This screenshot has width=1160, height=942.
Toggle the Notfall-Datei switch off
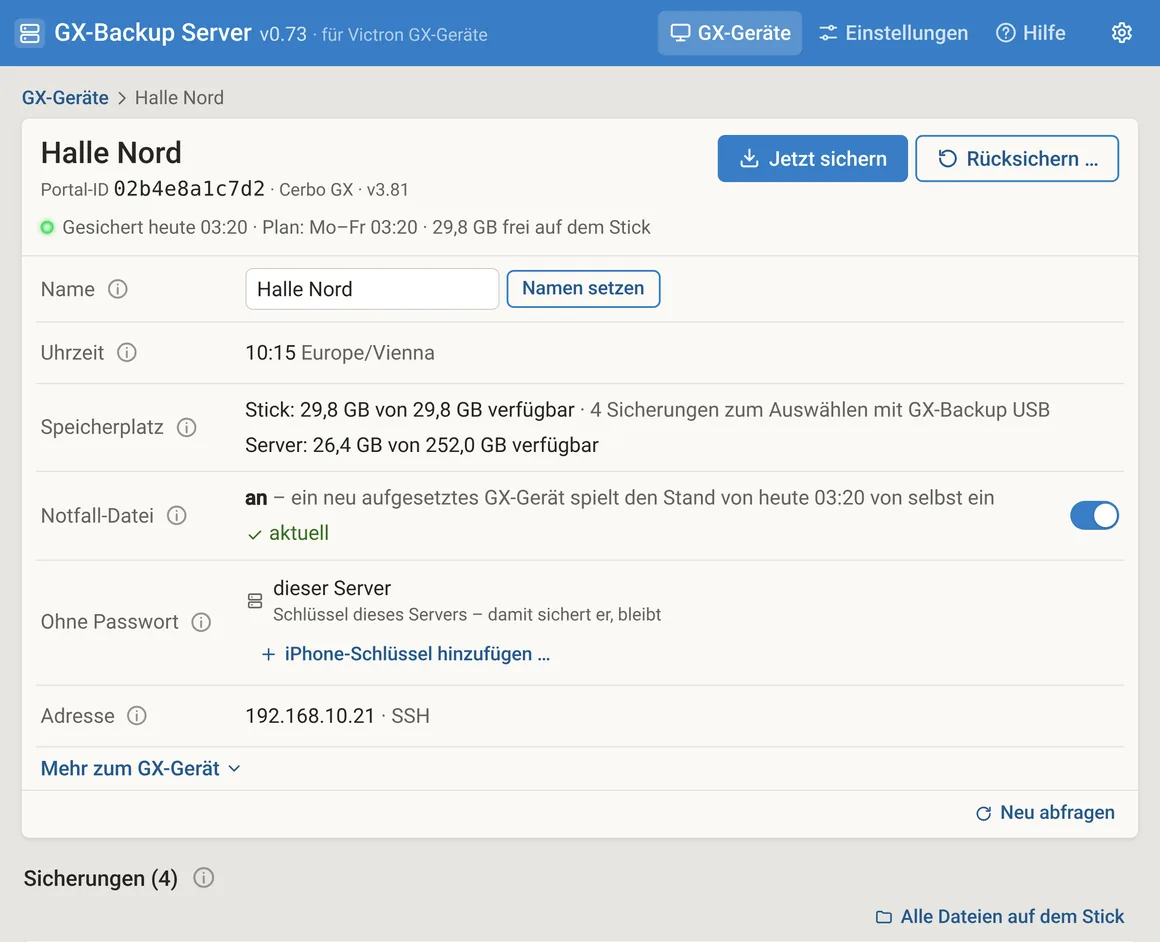click(x=1094, y=515)
